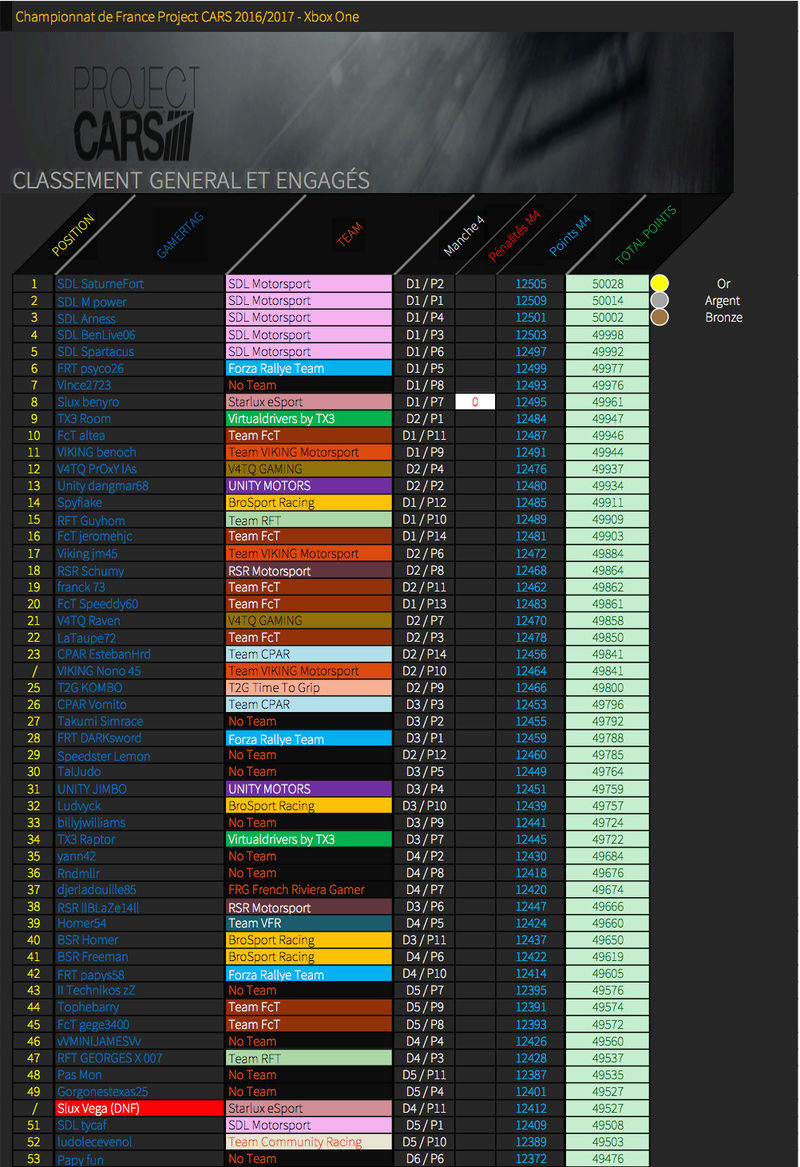Click the TOTAL POINTS column header
Image resolution: width=800 pixels, height=1167 pixels.
click(x=645, y=235)
